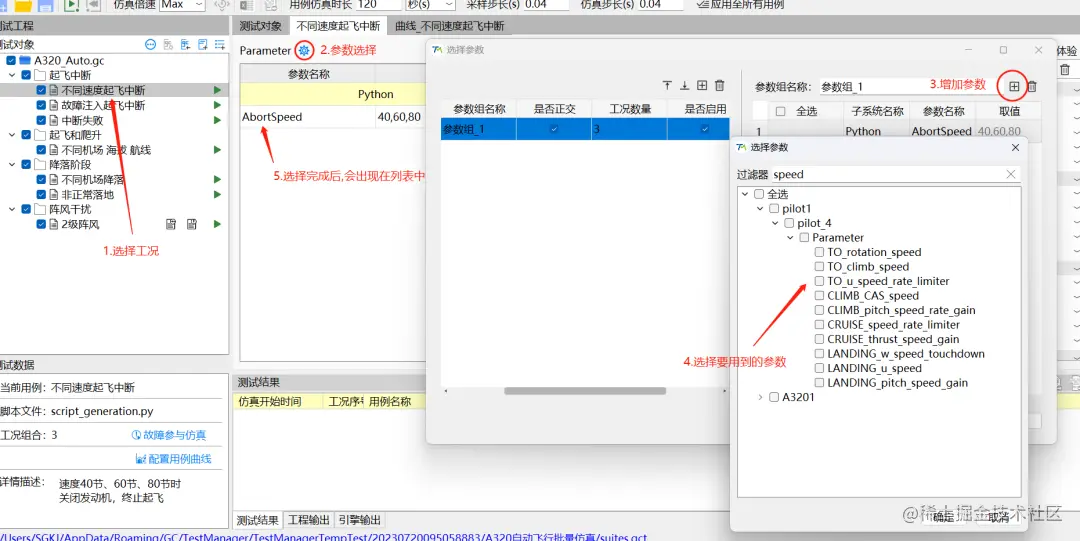Clear the speed filter text
The image size is (1080, 541).
tap(1010, 174)
